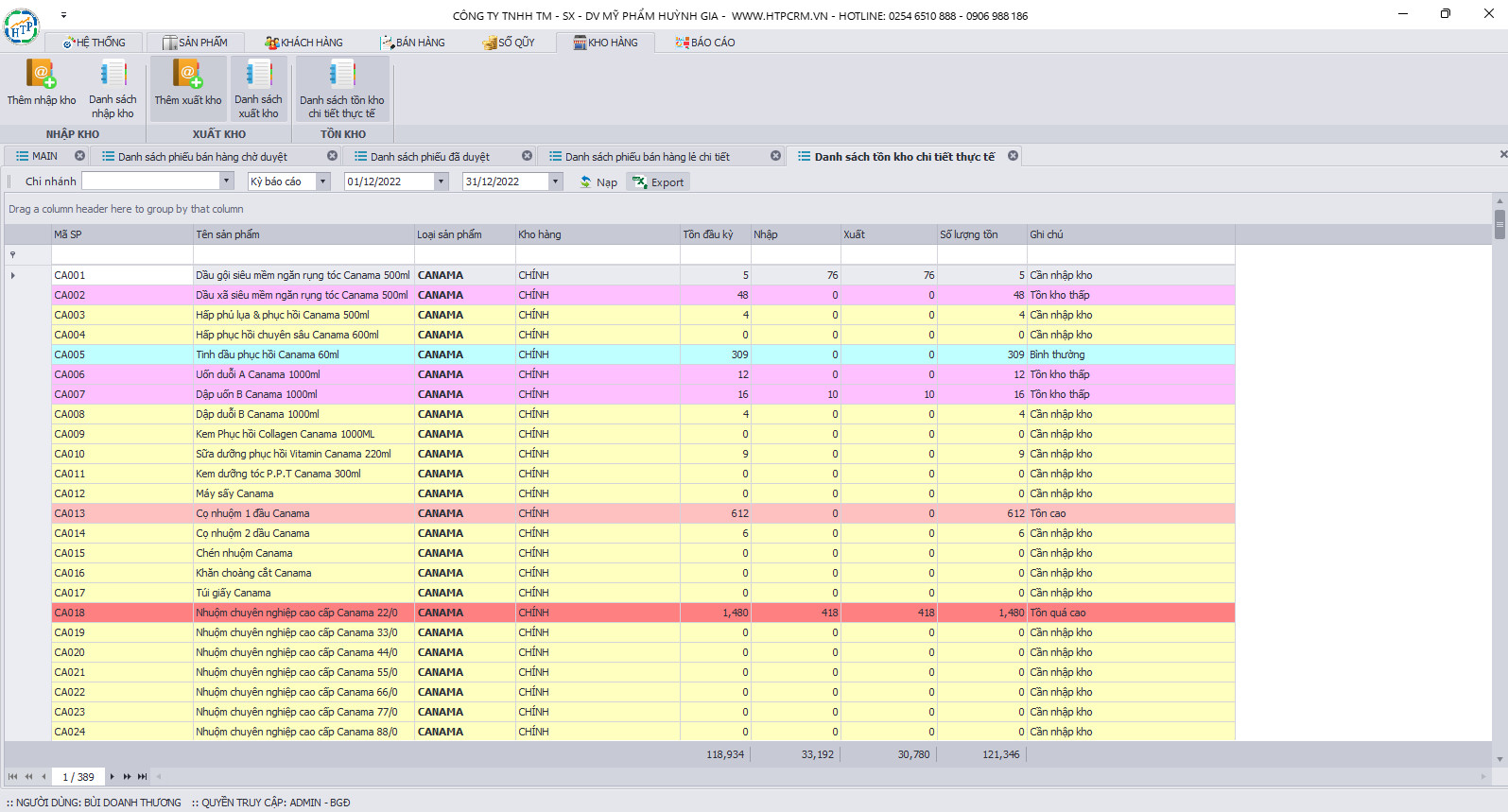Click the horizontal scrollbar right arrow
Image resolution: width=1508 pixels, height=812 pixels.
pyautogui.click(x=1483, y=777)
